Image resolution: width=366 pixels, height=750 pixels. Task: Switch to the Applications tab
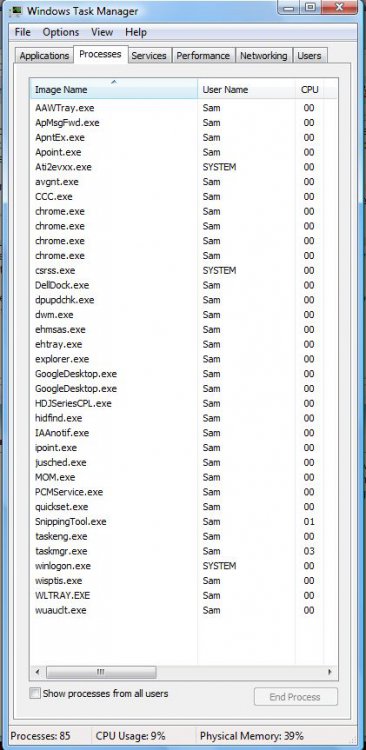tap(44, 55)
